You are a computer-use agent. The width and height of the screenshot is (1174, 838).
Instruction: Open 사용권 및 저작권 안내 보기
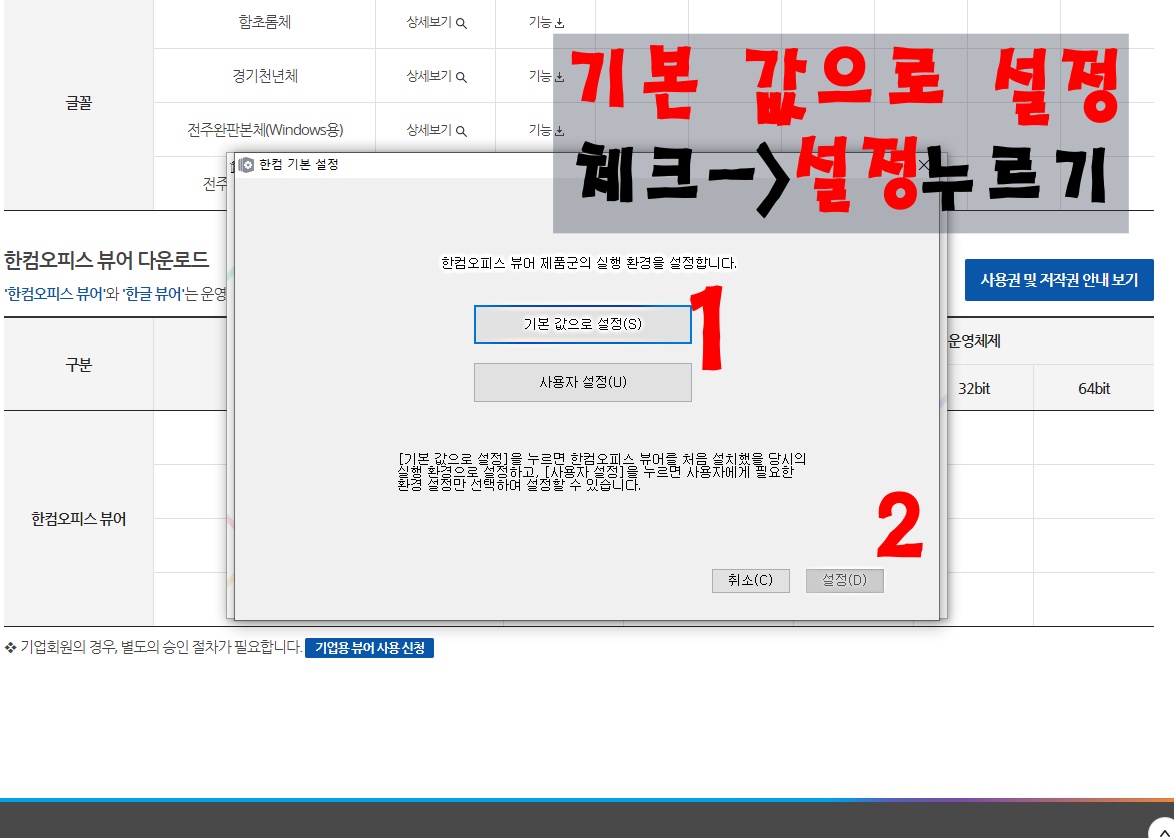1059,280
